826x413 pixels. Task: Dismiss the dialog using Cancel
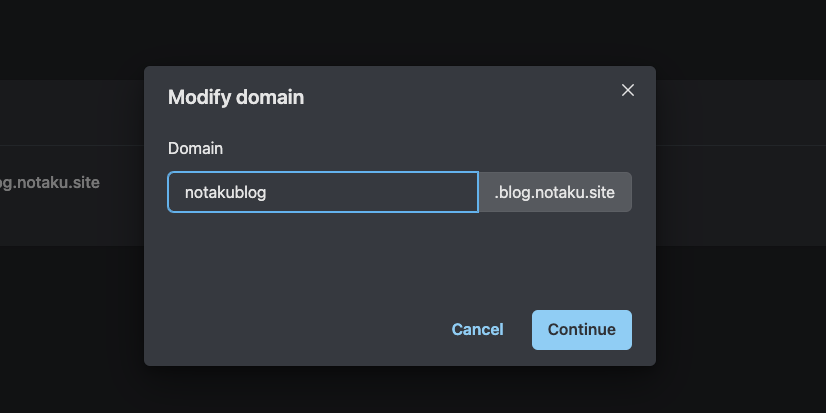[x=477, y=329]
